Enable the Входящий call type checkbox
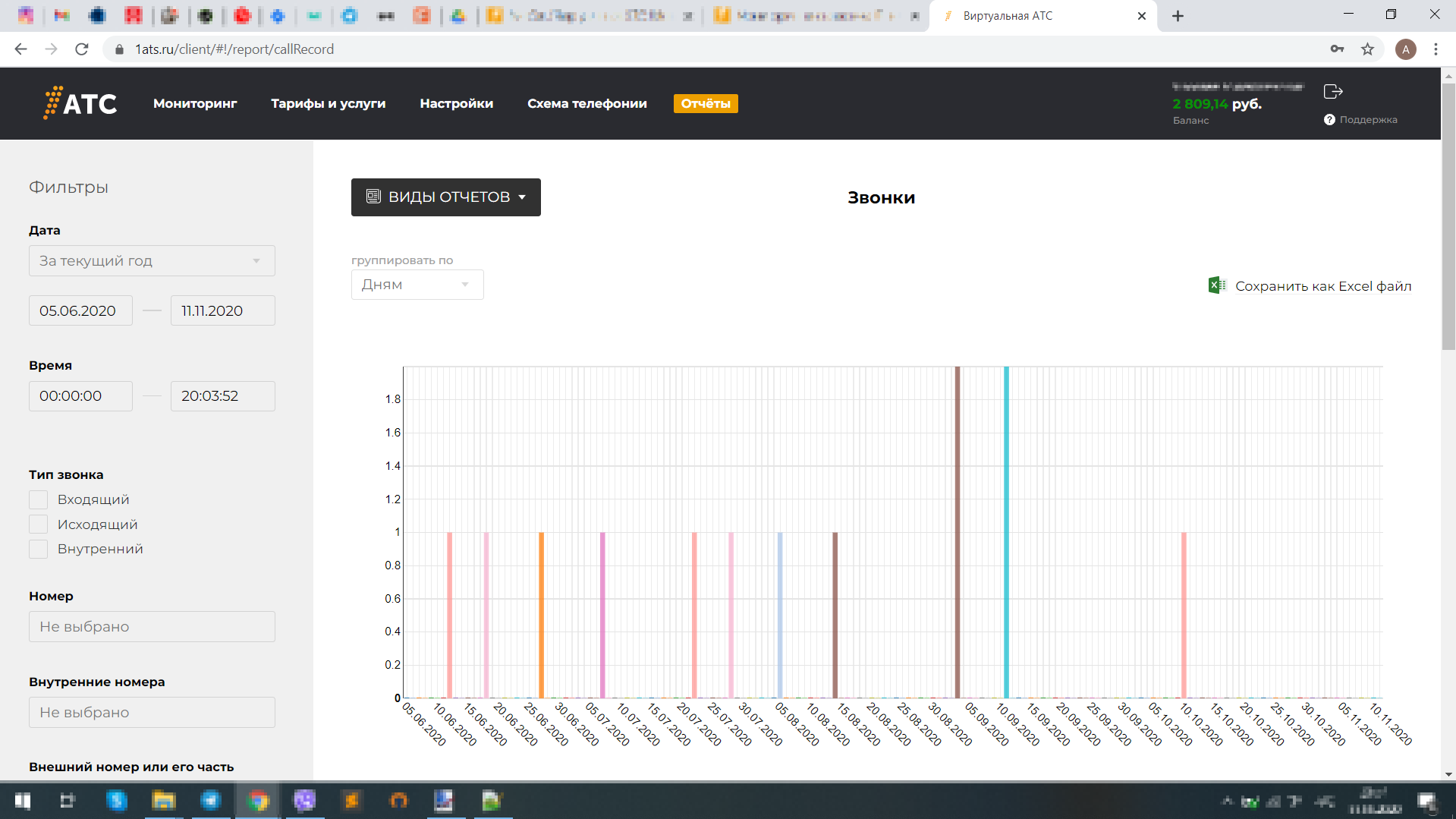 coord(39,499)
